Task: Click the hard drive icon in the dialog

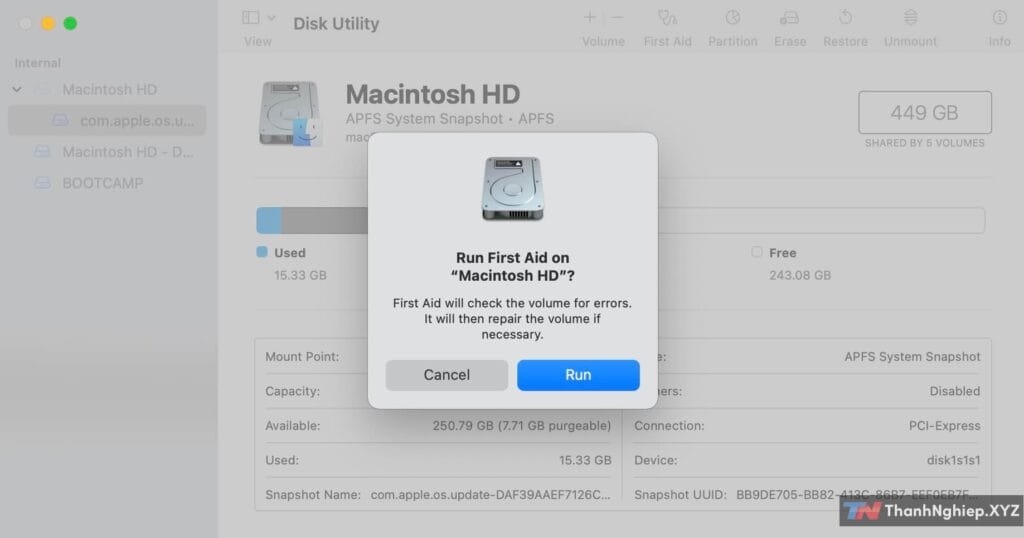Action: tap(513, 189)
